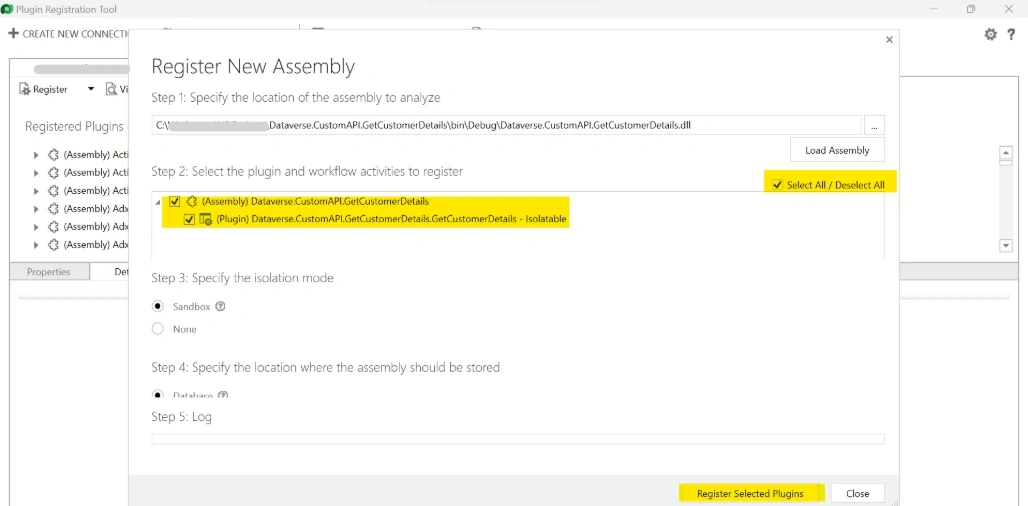Click the Sandbox info help icon
This screenshot has width=1028, height=506.
[220, 306]
